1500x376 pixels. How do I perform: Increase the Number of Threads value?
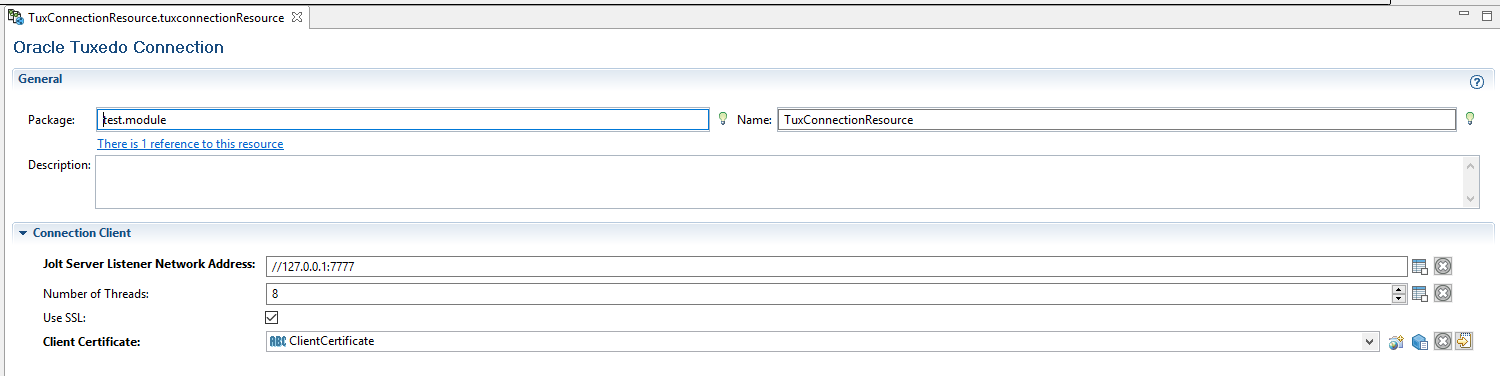pyautogui.click(x=1398, y=289)
